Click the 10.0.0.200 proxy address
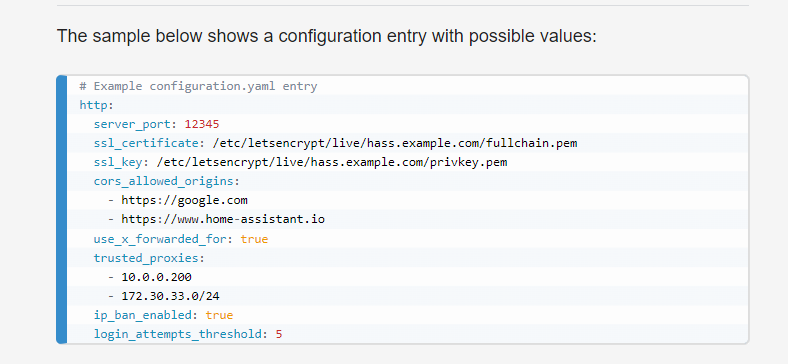The width and height of the screenshot is (788, 364). 156,277
